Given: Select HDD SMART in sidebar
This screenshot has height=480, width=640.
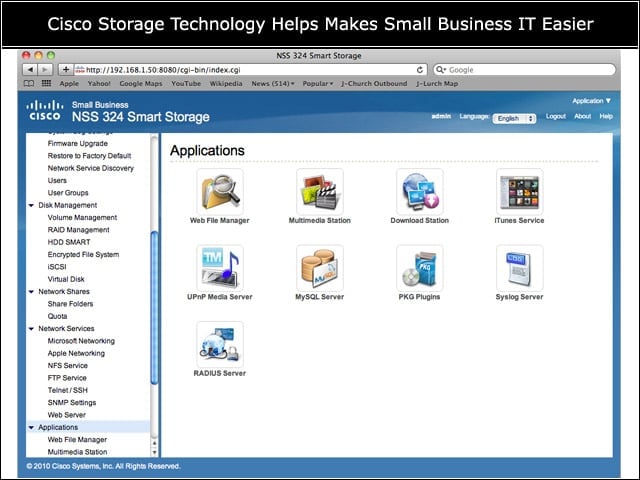Looking at the screenshot, I should click(69, 242).
